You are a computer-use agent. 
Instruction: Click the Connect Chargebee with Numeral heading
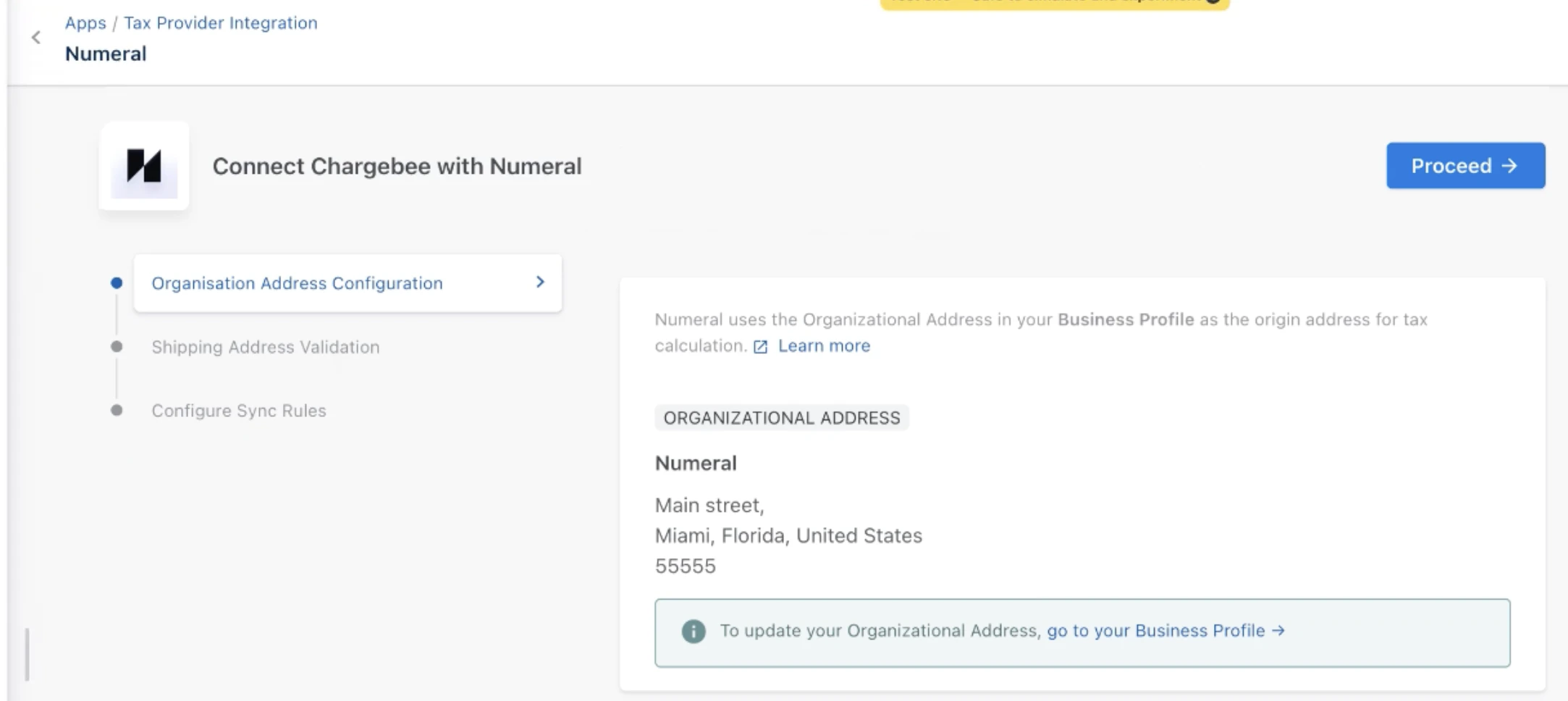point(397,167)
